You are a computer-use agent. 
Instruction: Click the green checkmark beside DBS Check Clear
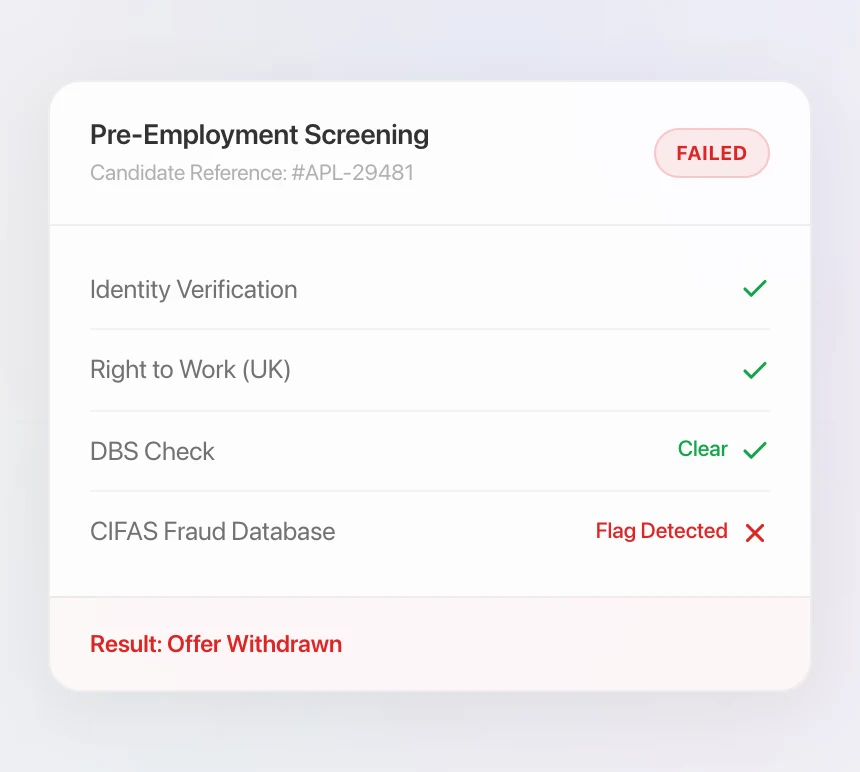[x=755, y=450]
